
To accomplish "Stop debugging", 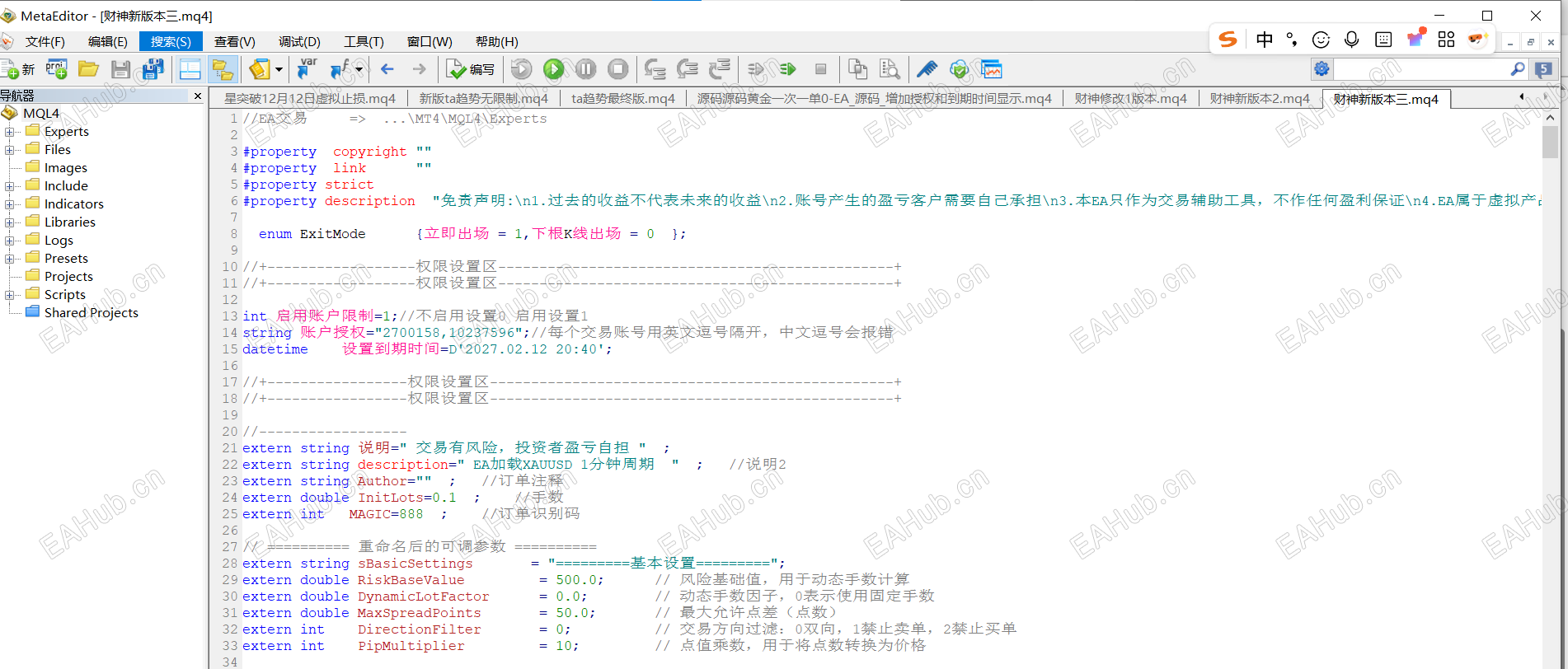I will coord(618,70).
